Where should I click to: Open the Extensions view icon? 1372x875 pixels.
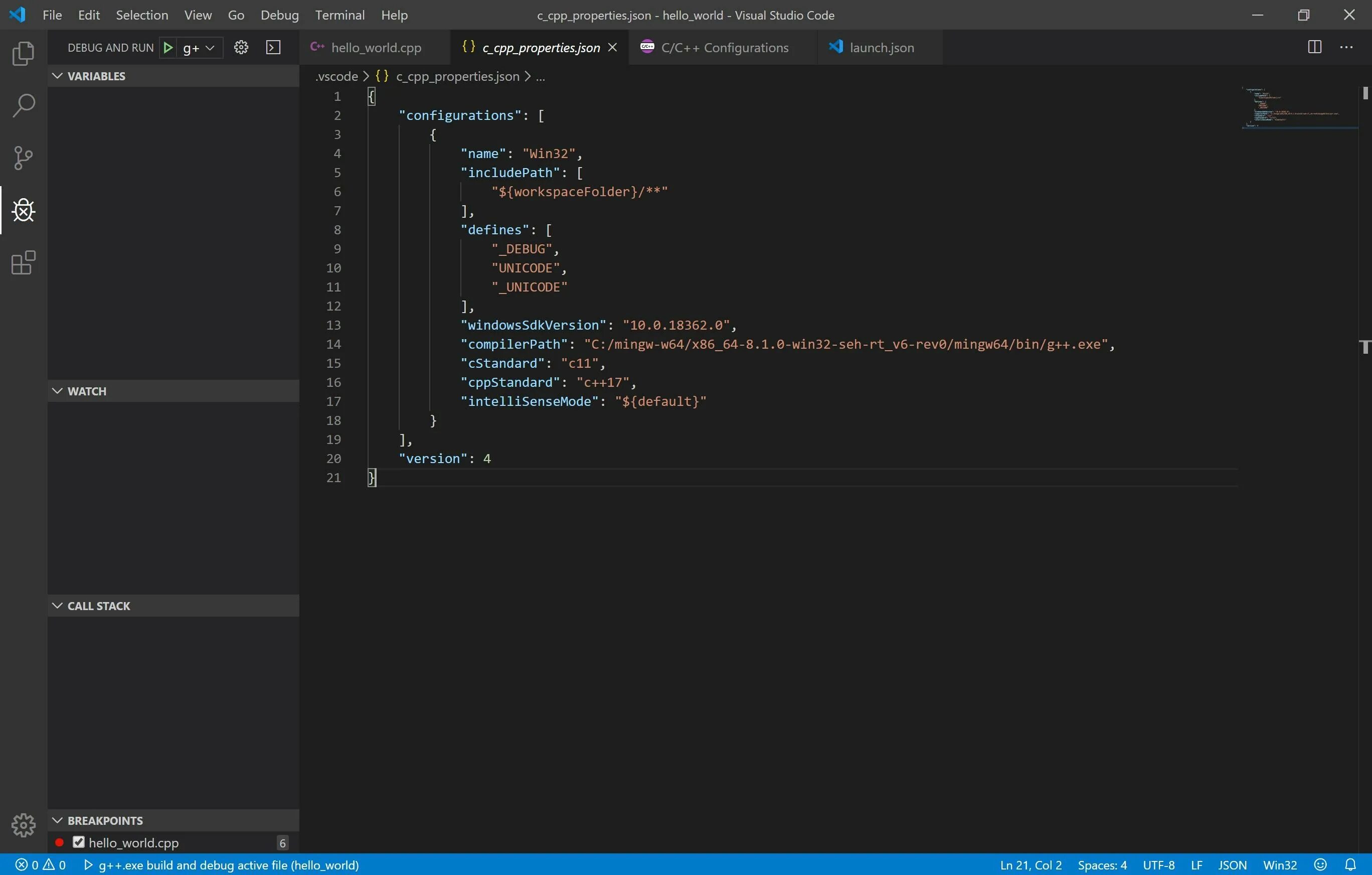(x=24, y=263)
